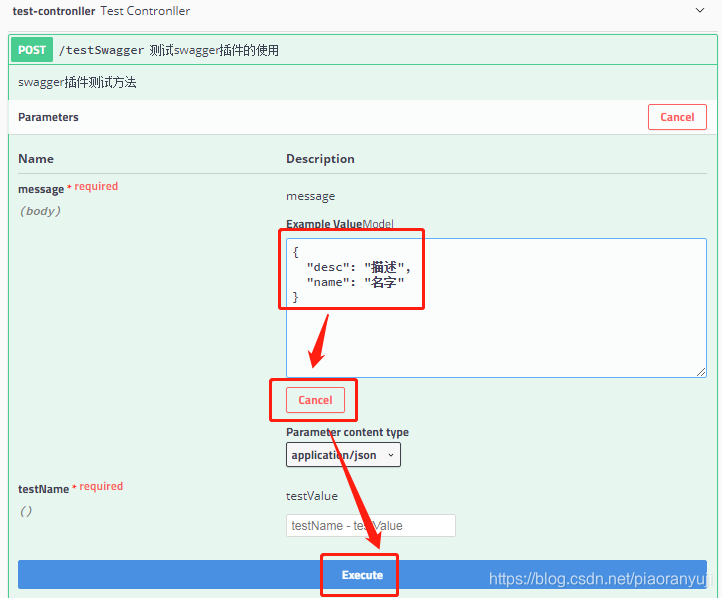The height and width of the screenshot is (598, 722).
Task: Click the test-contronller controller title
Action: 53,11
